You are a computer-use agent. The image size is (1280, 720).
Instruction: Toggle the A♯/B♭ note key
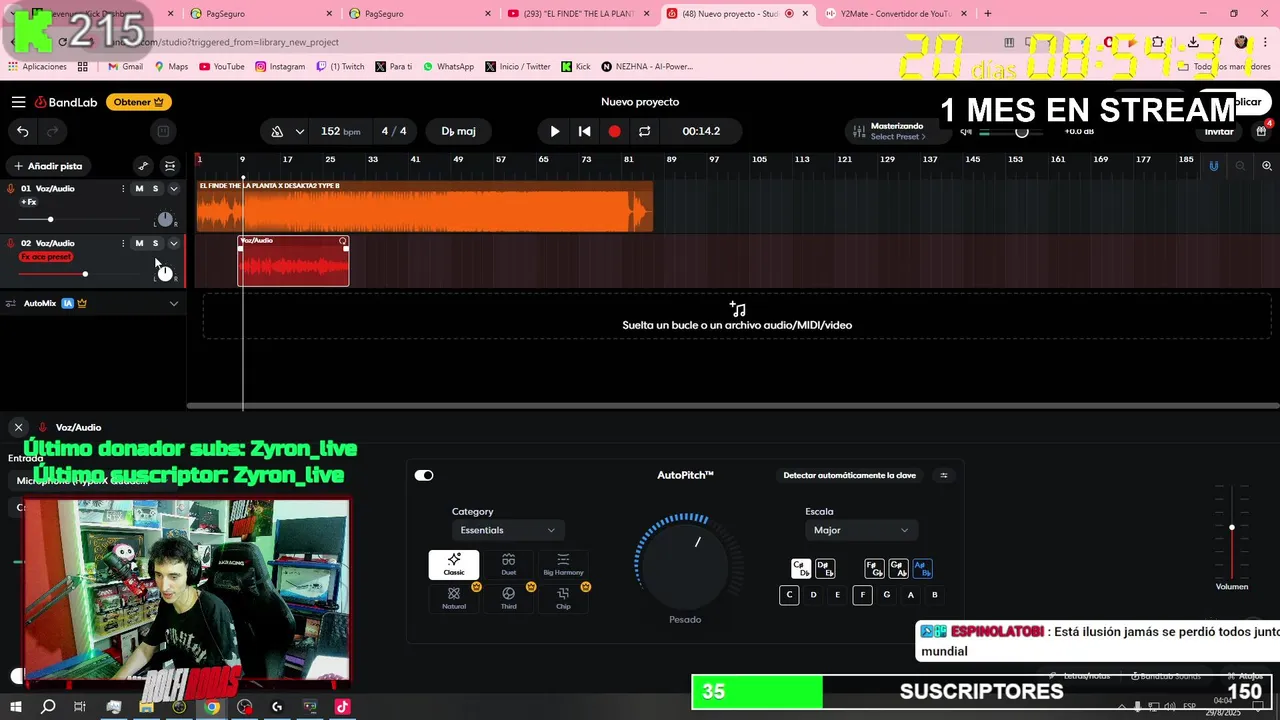point(922,569)
